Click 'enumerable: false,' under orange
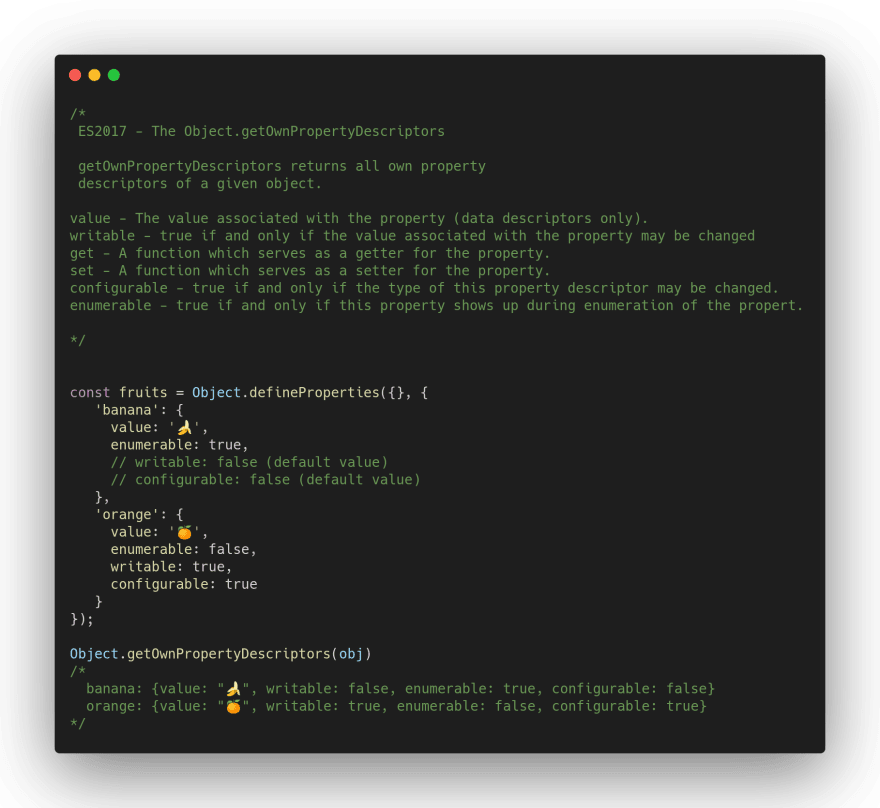 tap(184, 549)
